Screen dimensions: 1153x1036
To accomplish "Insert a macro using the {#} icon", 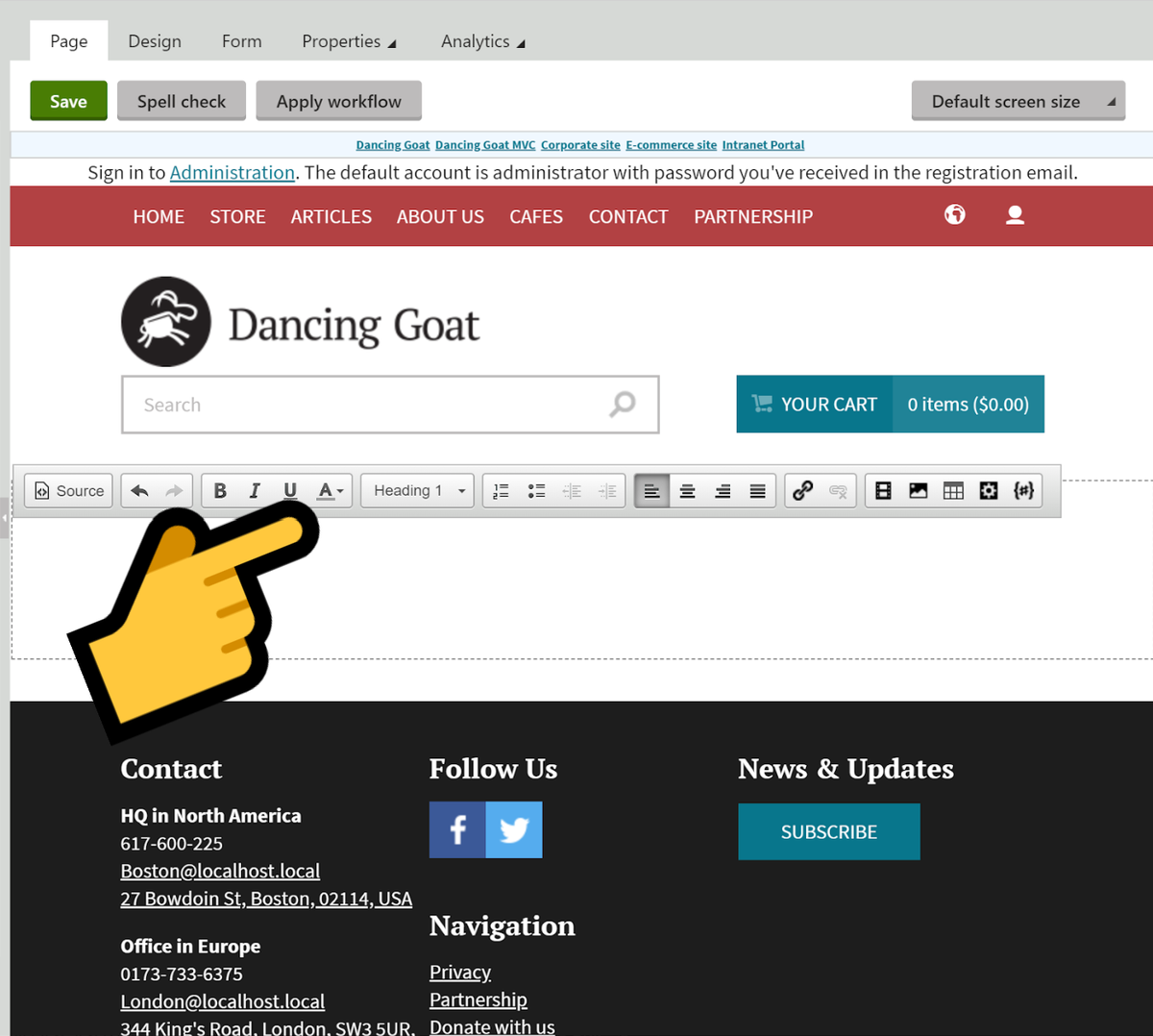I will [x=1024, y=490].
